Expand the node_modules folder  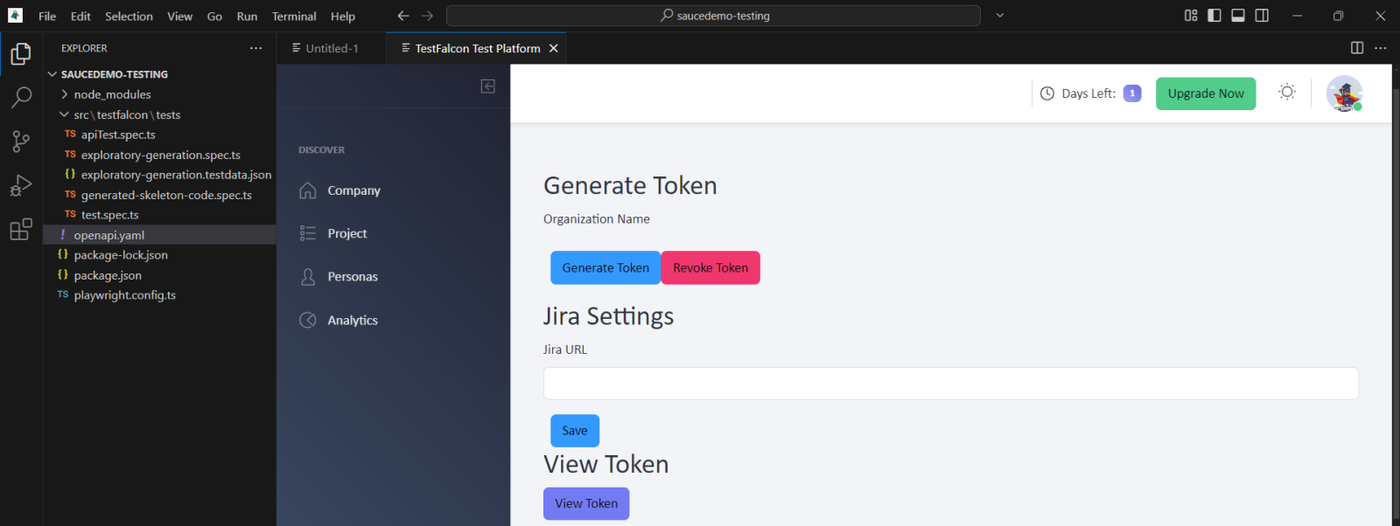pyautogui.click(x=112, y=94)
